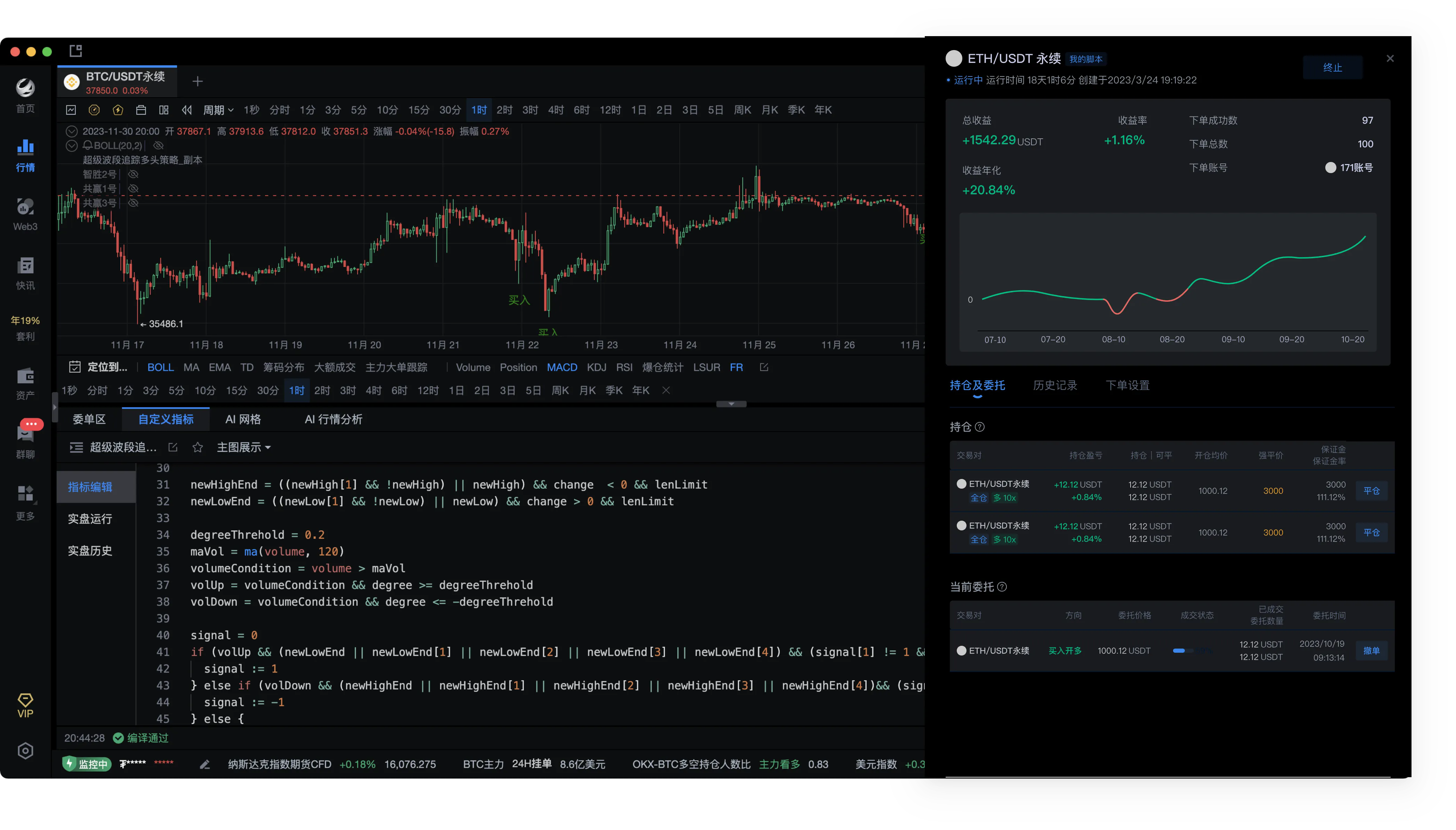Image resolution: width=1456 pixels, height=830 pixels.
Task: Select the 4时 interval in top toolbar
Action: [555, 109]
